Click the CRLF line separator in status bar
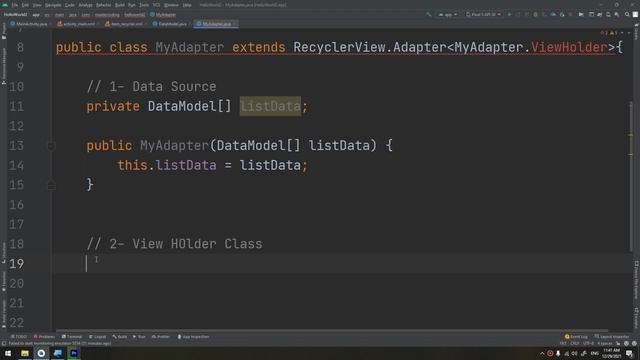640x360 pixels. tap(575, 343)
